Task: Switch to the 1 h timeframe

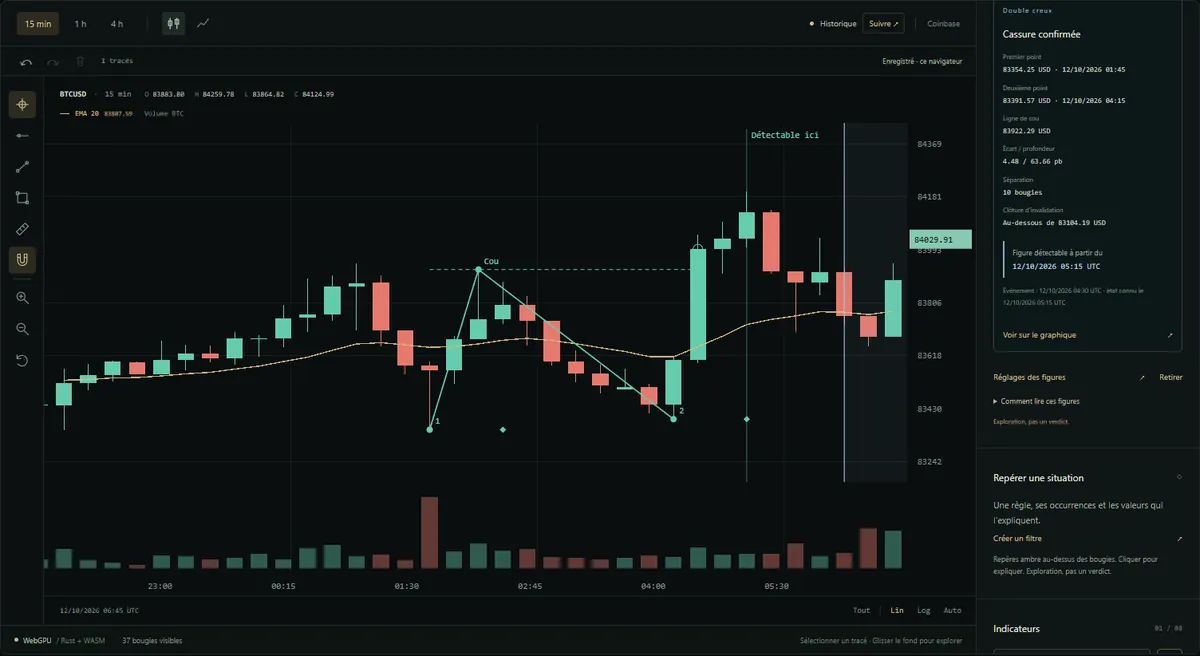Action: (x=81, y=23)
